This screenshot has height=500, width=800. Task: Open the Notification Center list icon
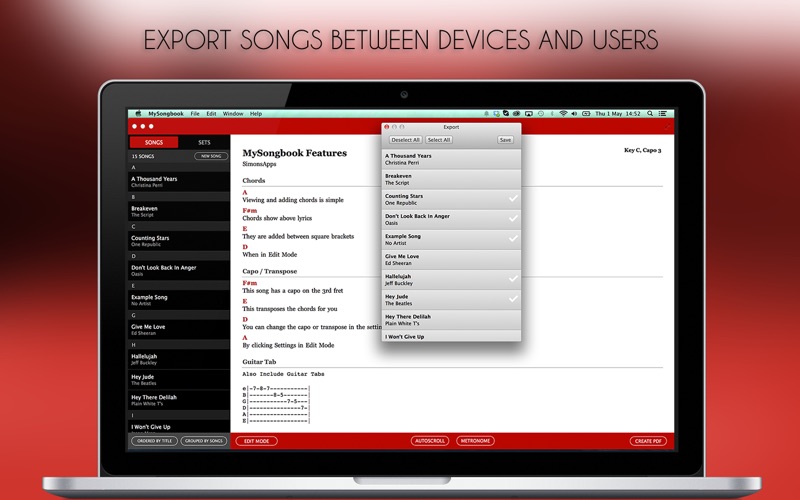pos(663,114)
